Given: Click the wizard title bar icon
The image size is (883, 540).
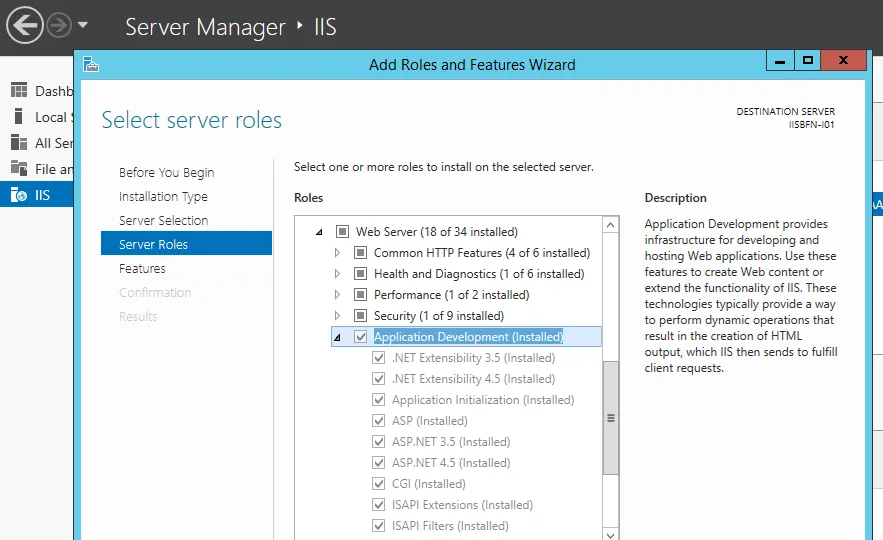Looking at the screenshot, I should click(x=92, y=64).
